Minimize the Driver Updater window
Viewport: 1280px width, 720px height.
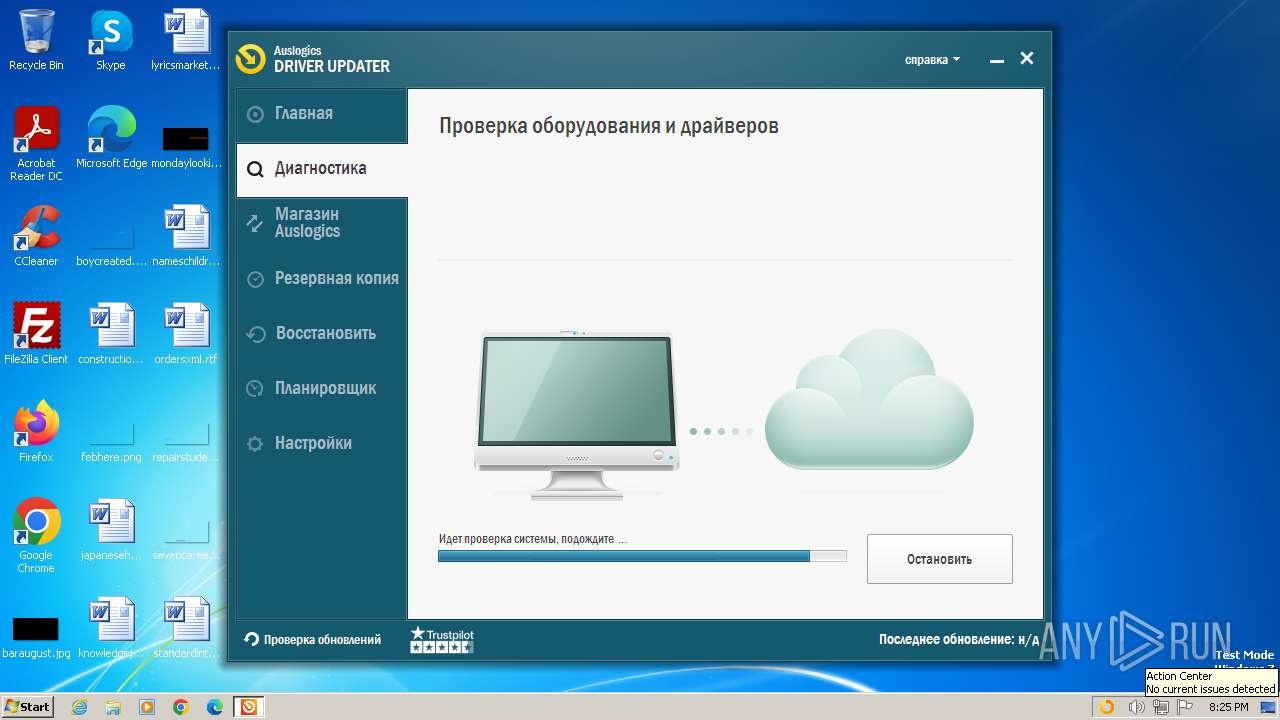996,60
